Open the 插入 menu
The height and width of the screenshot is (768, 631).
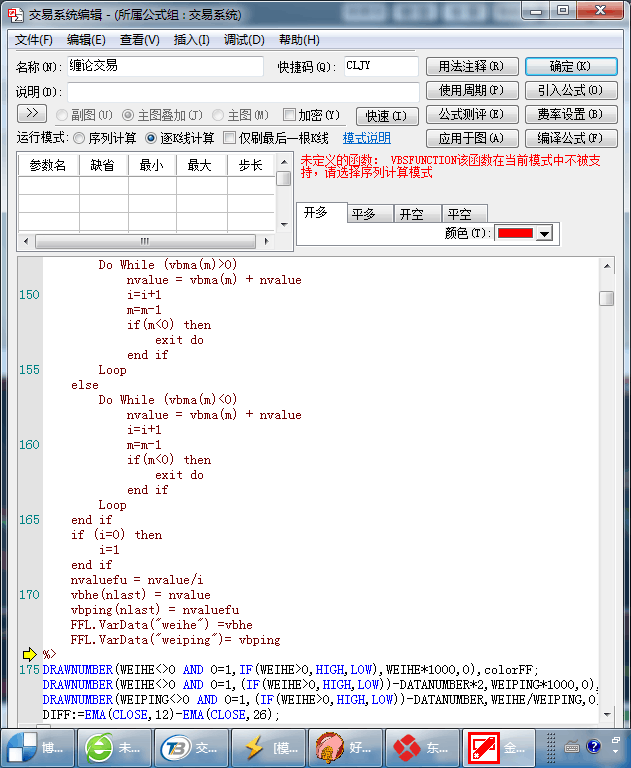coord(191,40)
